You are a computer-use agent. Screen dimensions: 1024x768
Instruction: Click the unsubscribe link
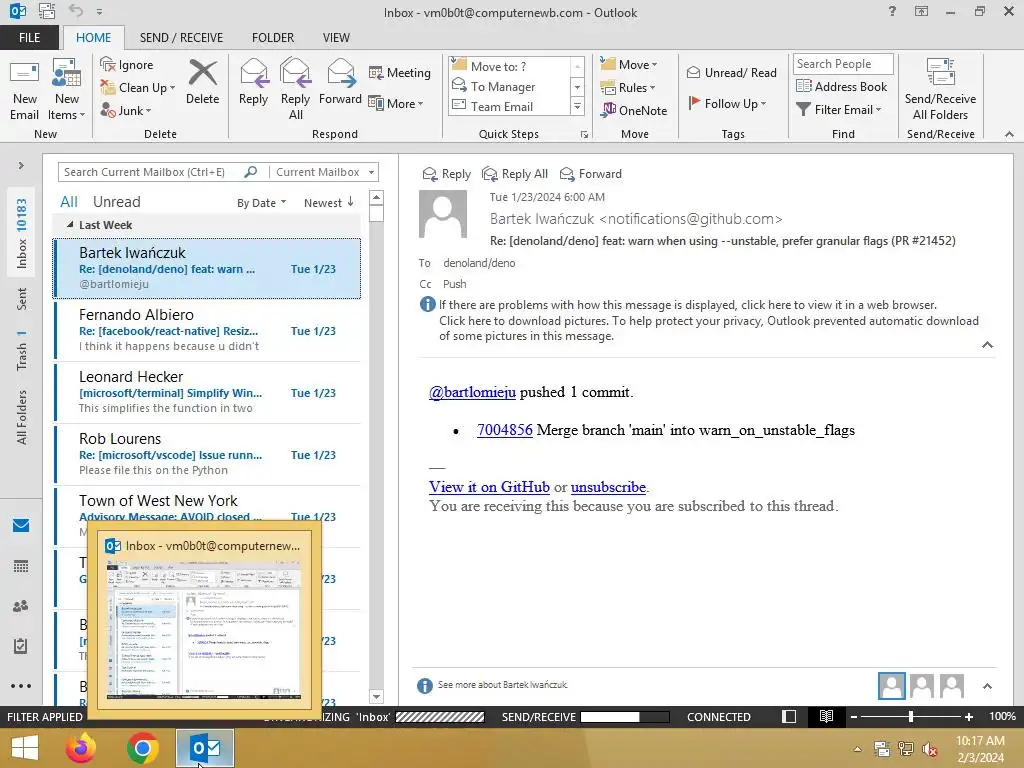[x=608, y=487]
